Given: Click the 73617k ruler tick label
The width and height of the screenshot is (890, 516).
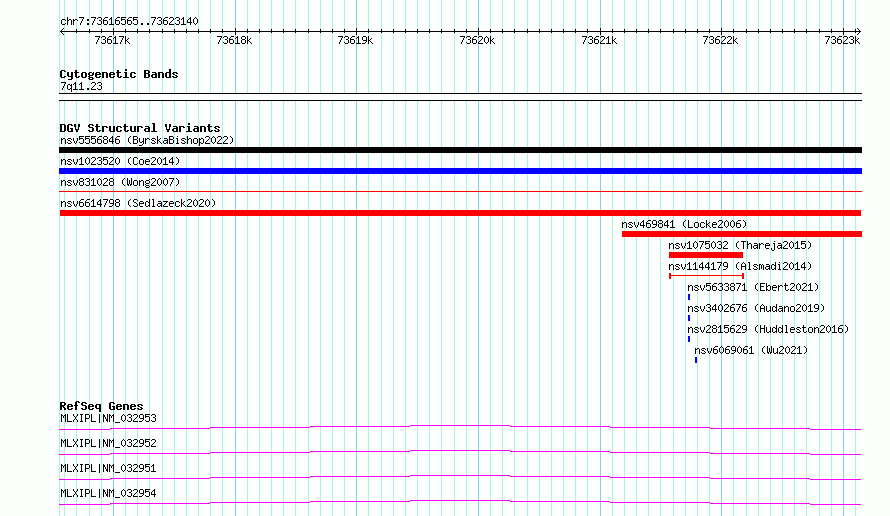Looking at the screenshot, I should (x=112, y=40).
